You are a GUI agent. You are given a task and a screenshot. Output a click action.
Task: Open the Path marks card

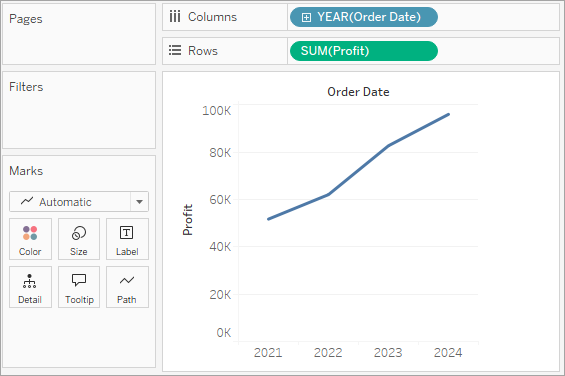(127, 287)
